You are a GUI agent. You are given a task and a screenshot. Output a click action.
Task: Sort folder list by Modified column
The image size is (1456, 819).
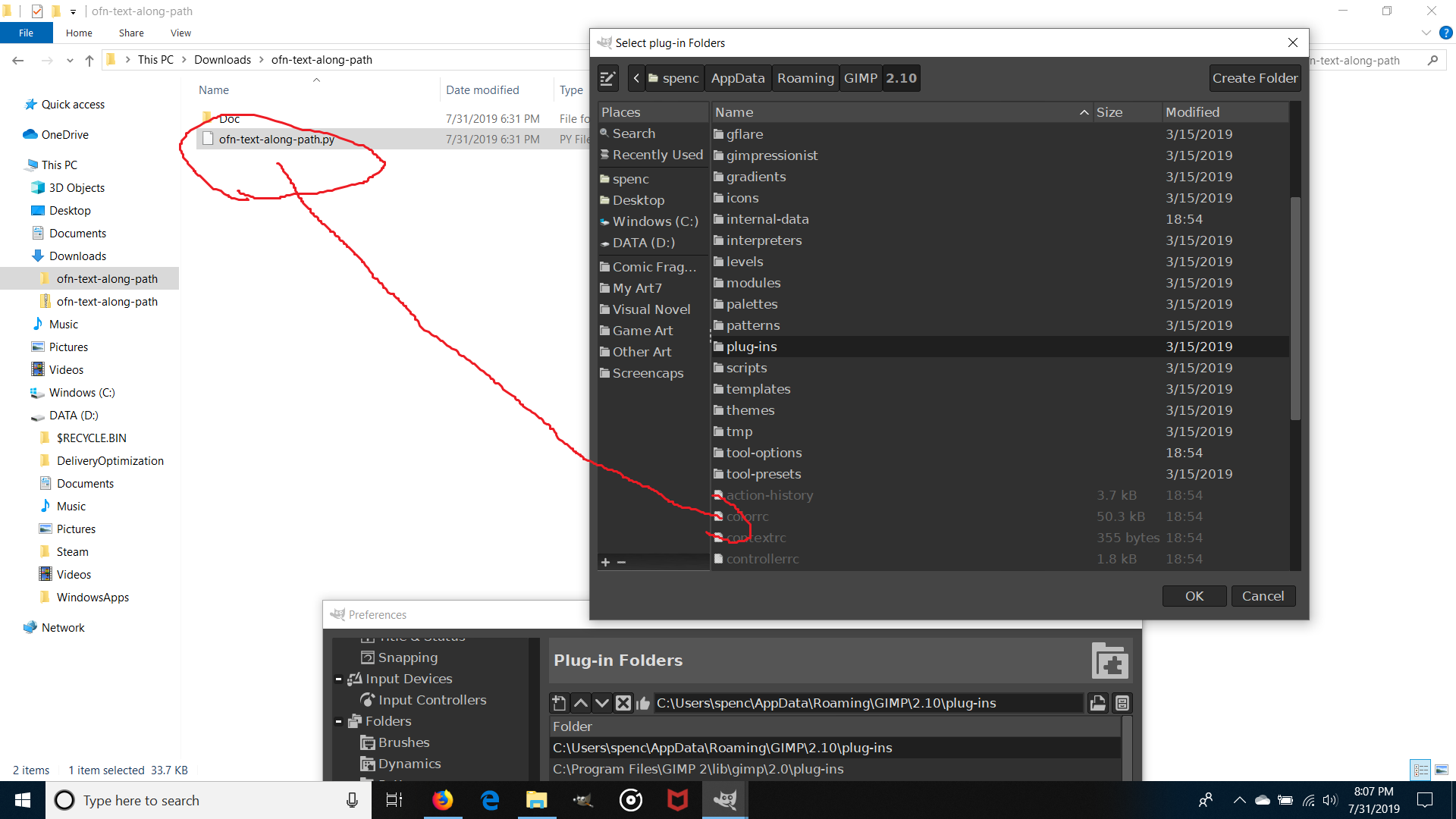tap(1225, 112)
